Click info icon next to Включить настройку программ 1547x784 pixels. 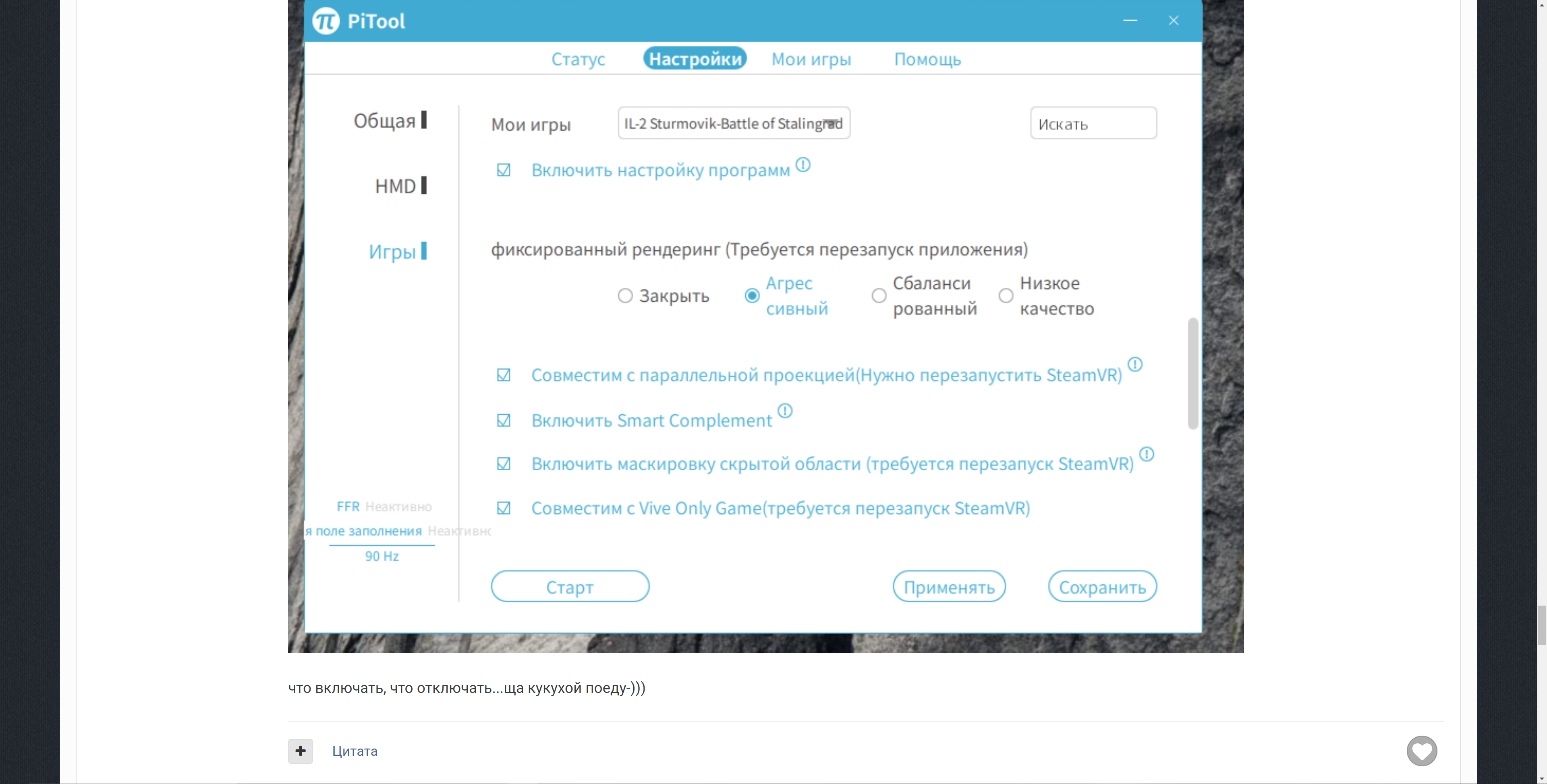click(803, 164)
